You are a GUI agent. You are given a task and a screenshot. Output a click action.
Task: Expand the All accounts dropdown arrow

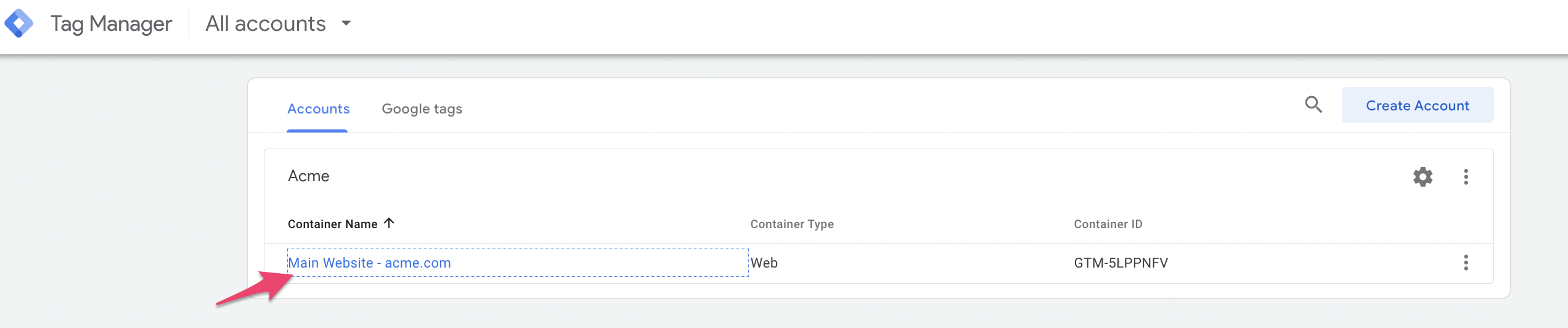click(x=346, y=23)
